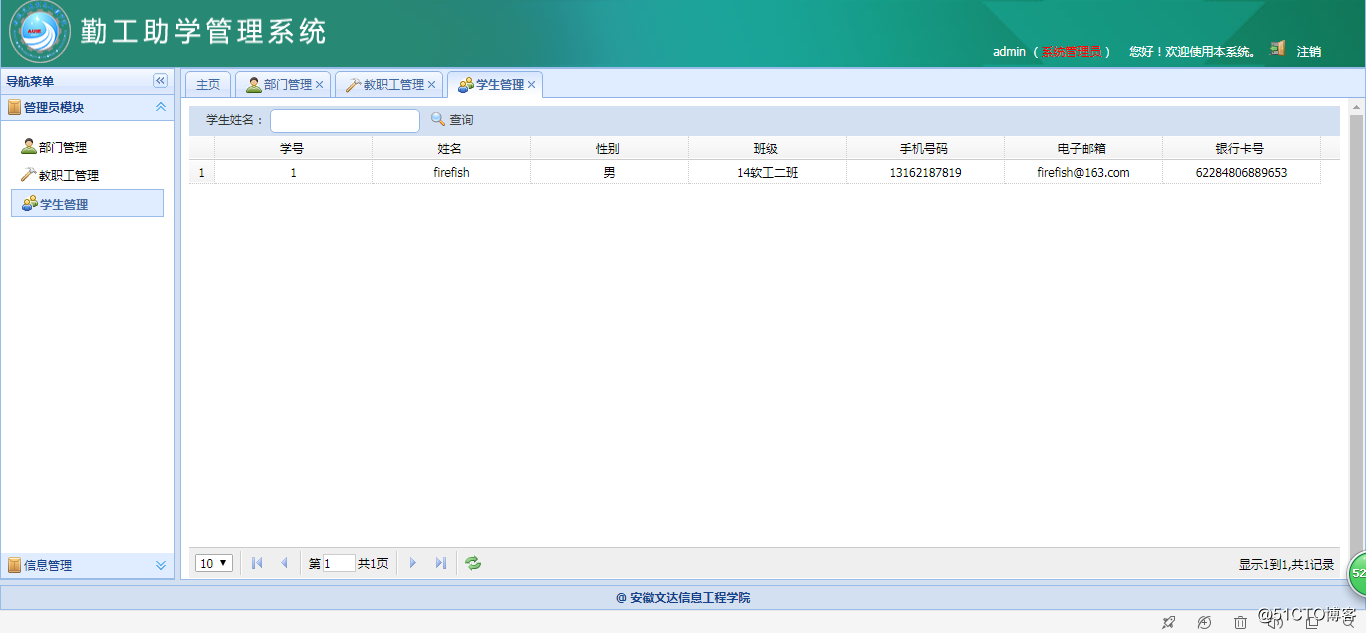Open 教职工管理 in the sidebar
Screen dimensions: 1366x633
[60, 175]
